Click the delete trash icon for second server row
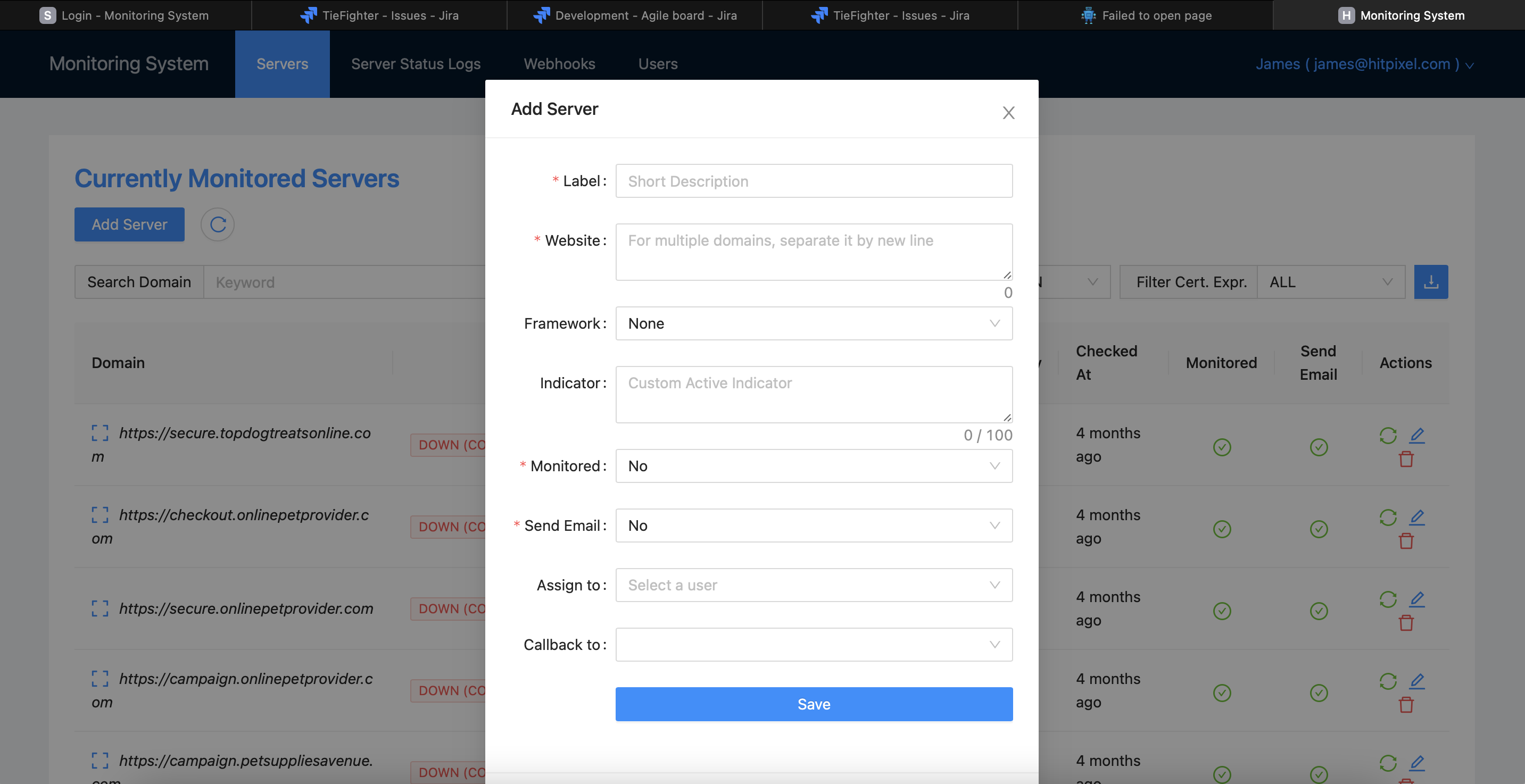Image resolution: width=1525 pixels, height=784 pixels. point(1406,541)
